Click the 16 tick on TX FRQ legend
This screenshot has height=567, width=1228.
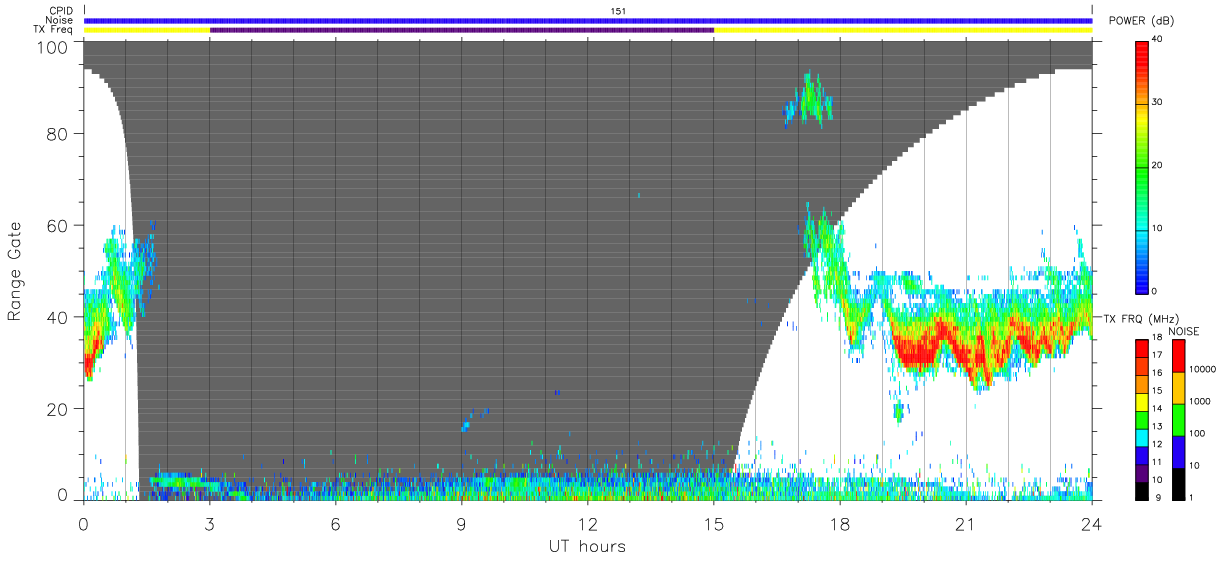point(1158,373)
